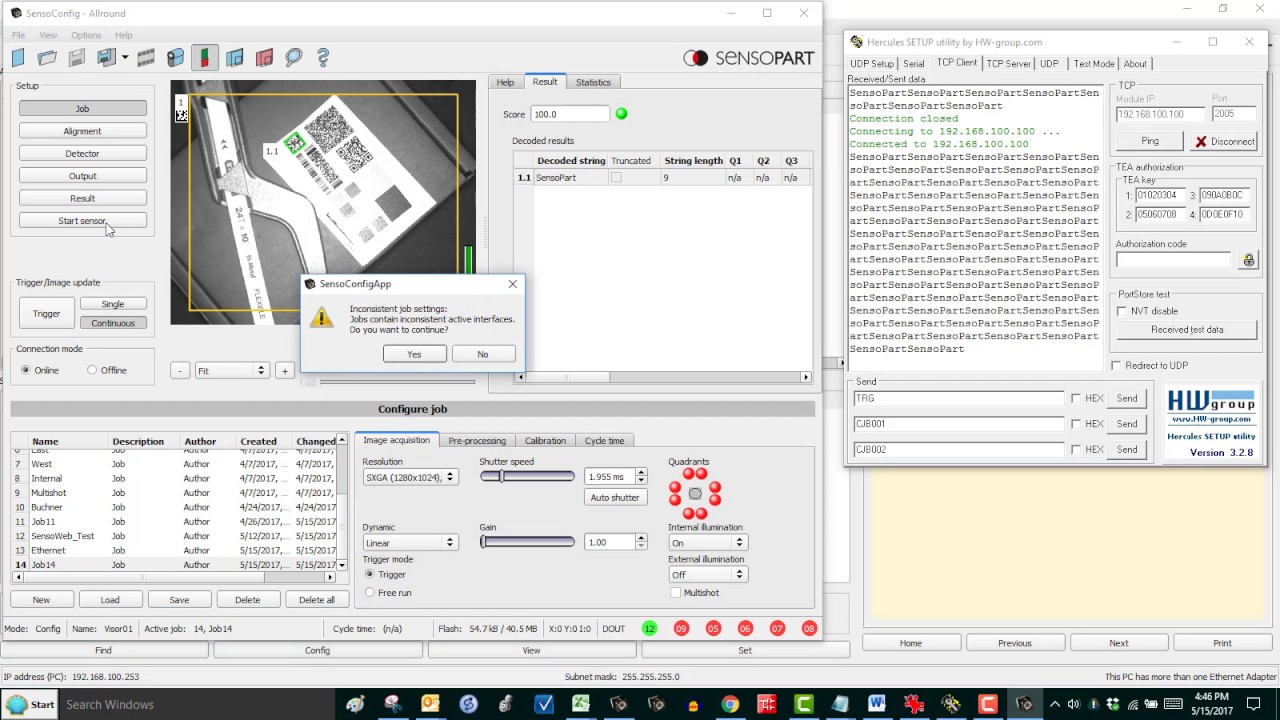Viewport: 1280px width, 720px height.
Task: Click the Delete all jobs button
Action: [316, 600]
